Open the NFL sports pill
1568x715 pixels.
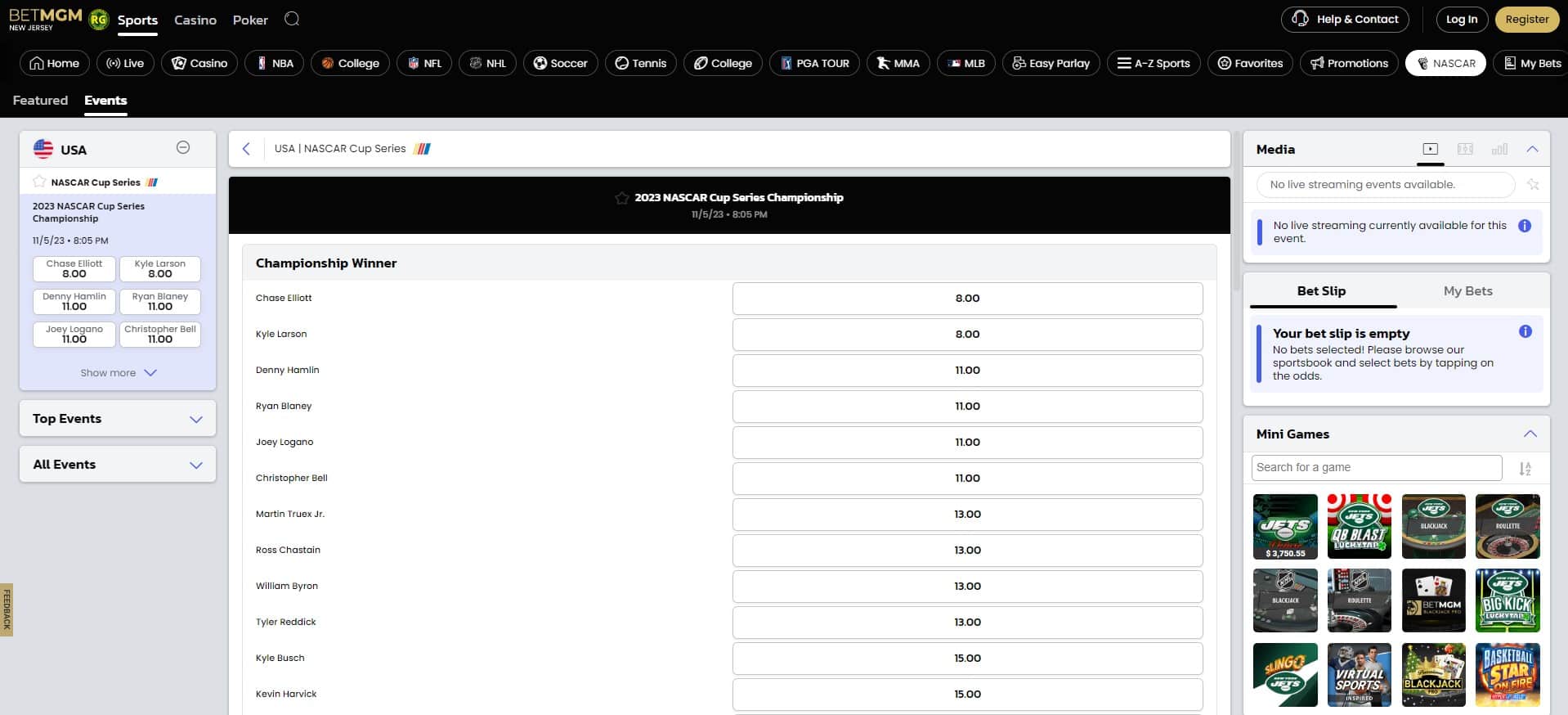click(x=424, y=63)
